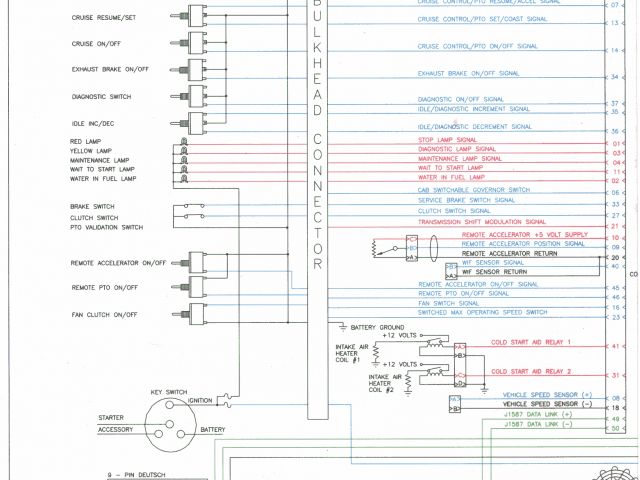Click the Battery Ground symbol
Viewport: 640px width, 480px height.
point(343,327)
